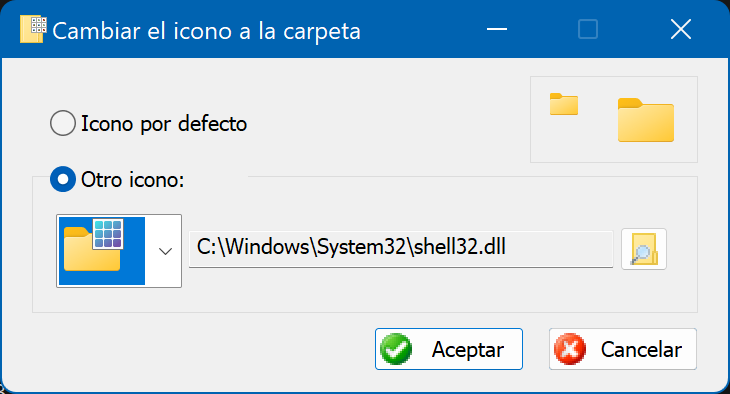This screenshot has height=394, width=730.
Task: Click the large folder preview icon
Action: point(646,120)
